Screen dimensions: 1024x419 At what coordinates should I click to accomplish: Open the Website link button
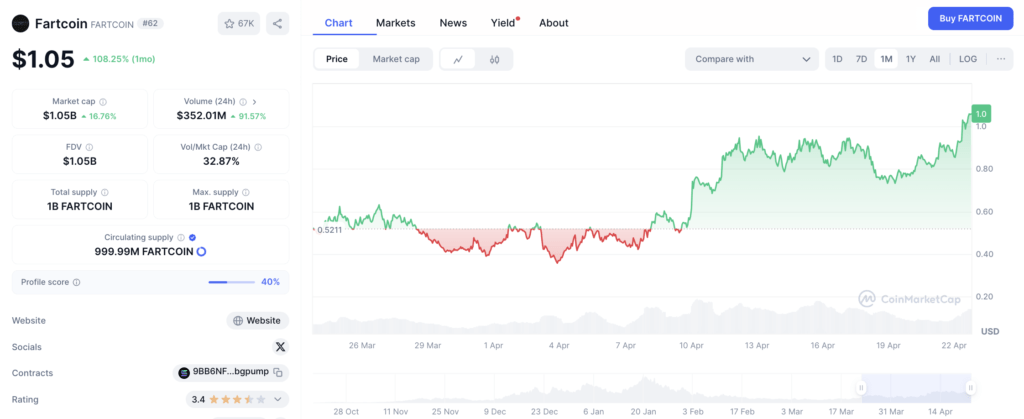(258, 320)
